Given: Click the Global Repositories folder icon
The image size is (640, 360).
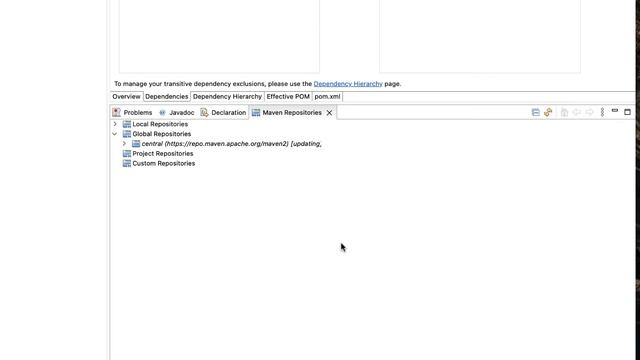Looking at the screenshot, I should 127,134.
